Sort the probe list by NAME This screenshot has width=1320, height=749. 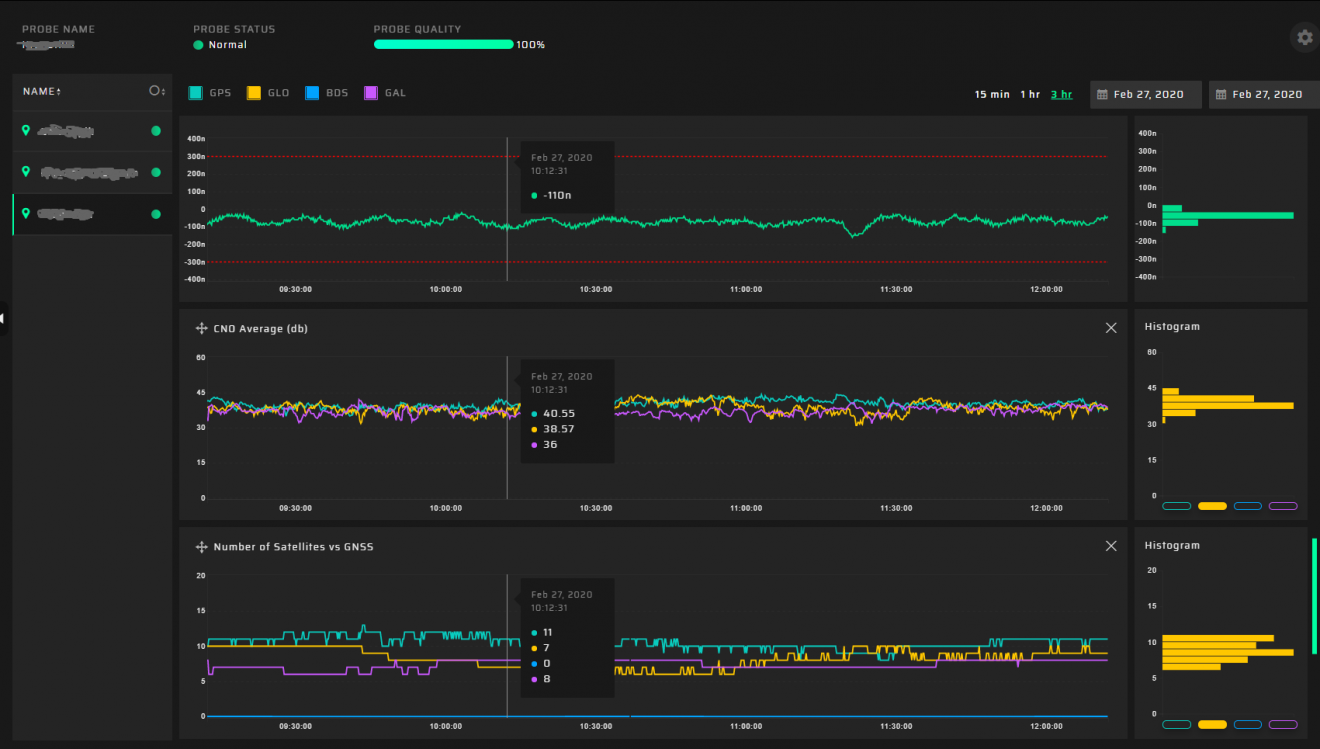tap(42, 92)
